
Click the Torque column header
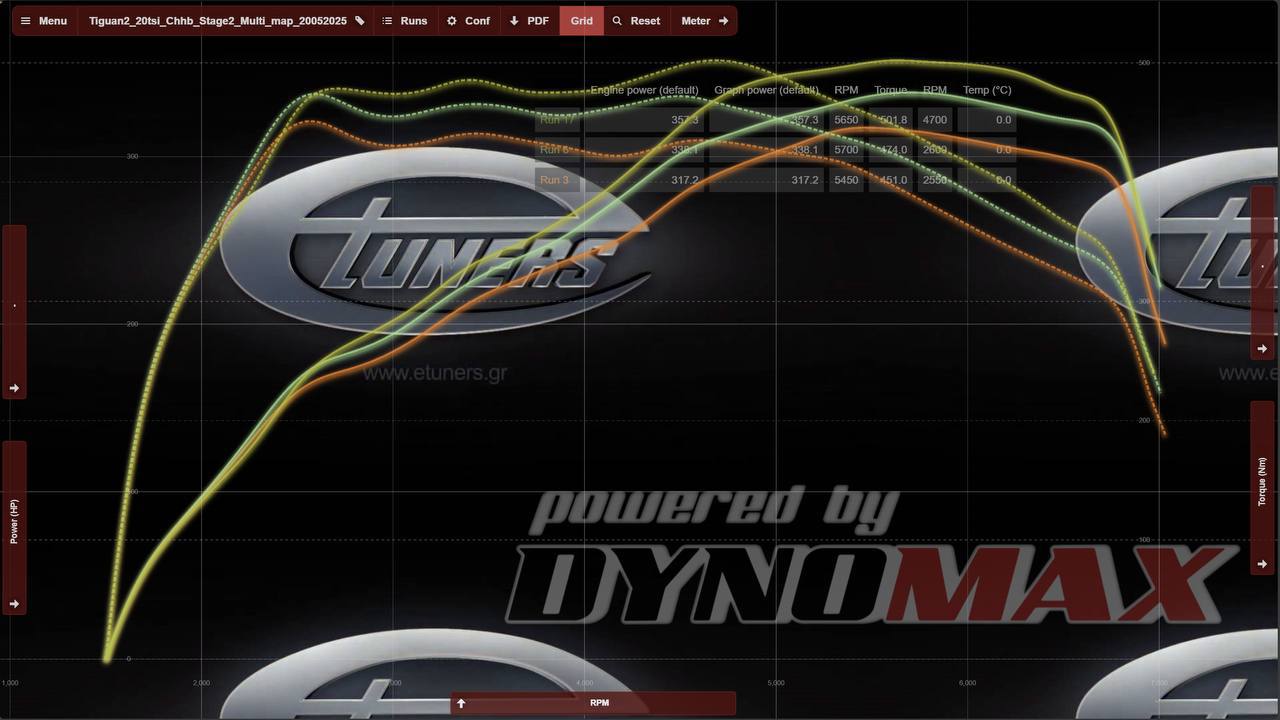pos(891,90)
